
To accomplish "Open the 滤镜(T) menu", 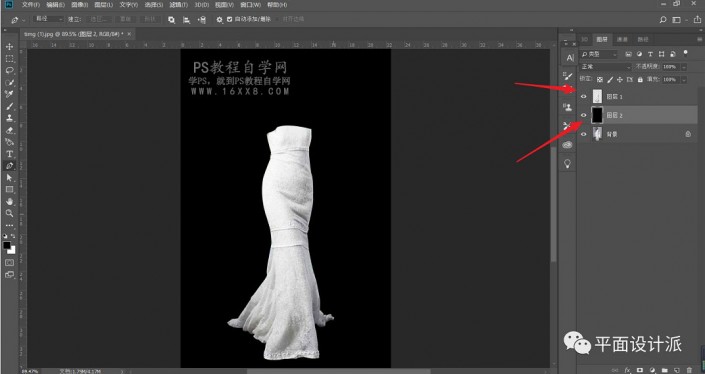I will [x=178, y=5].
